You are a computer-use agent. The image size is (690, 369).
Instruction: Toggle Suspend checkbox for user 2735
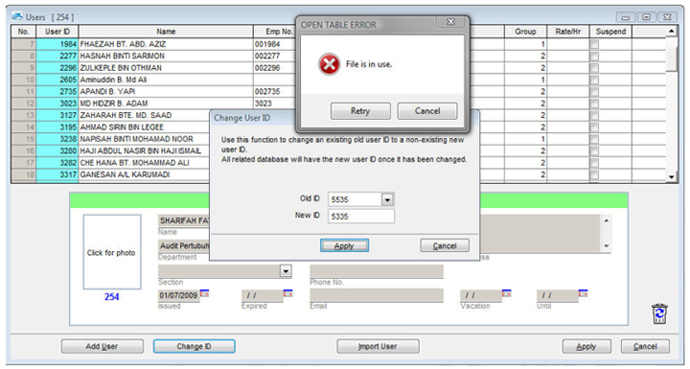594,92
